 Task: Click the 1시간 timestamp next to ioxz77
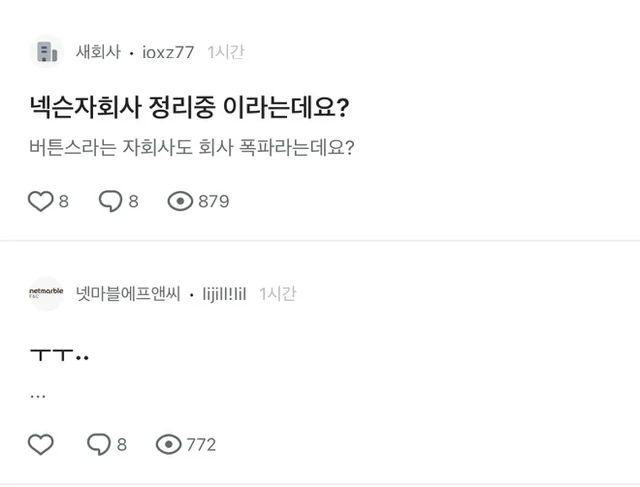(226, 52)
